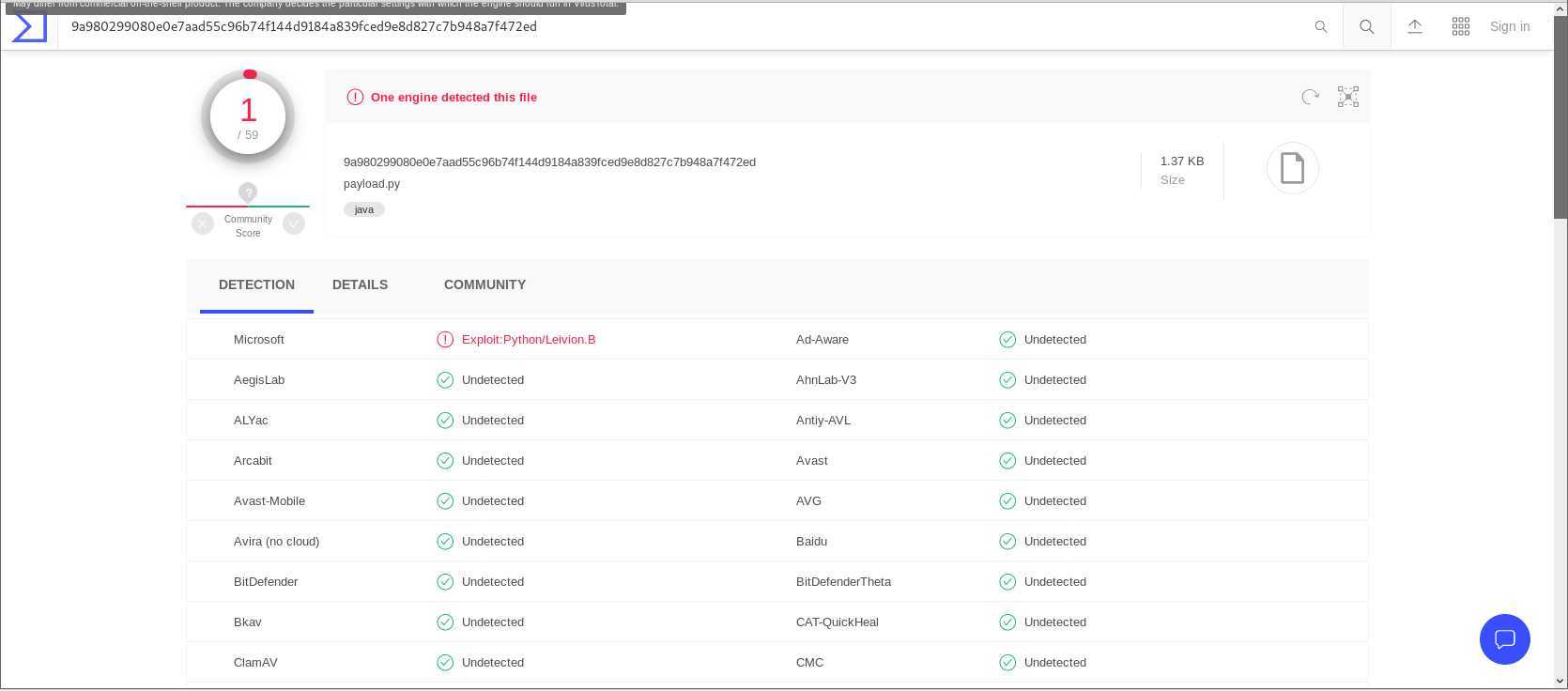1568x691 pixels.
Task: Click the VirusTotal logo icon
Action: pyautogui.click(x=29, y=27)
